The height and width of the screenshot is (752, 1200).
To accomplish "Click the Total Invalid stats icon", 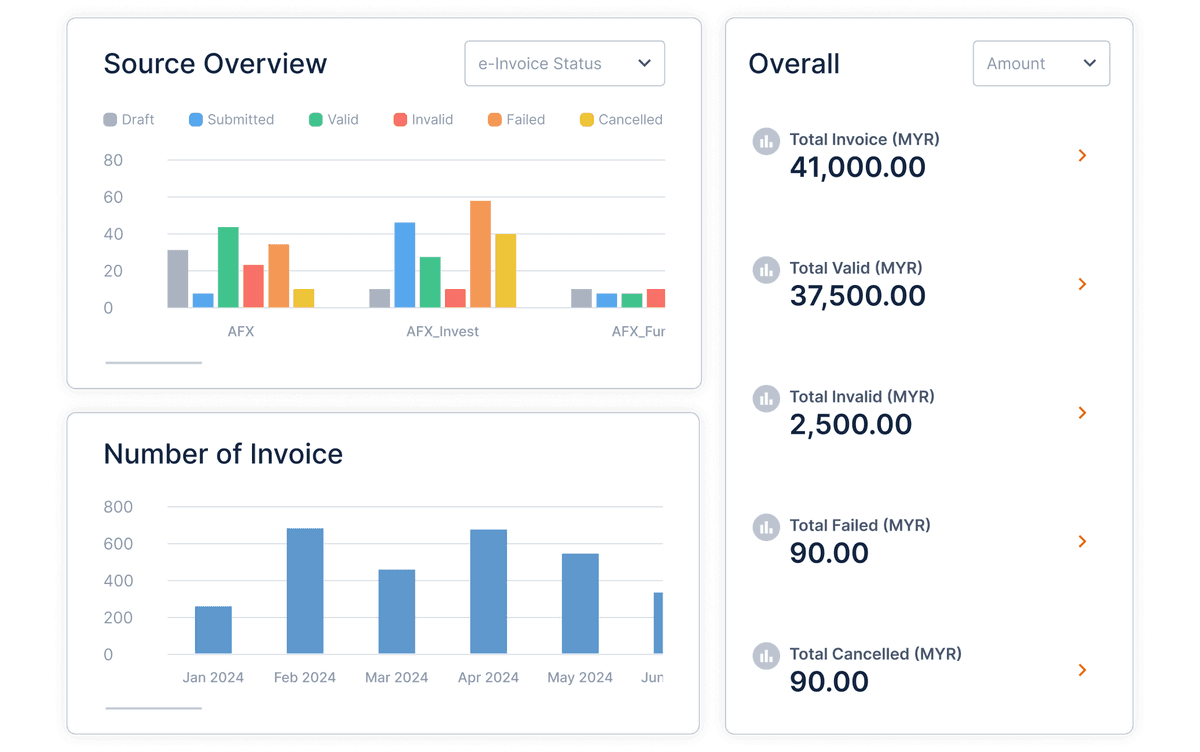I will pyautogui.click(x=766, y=398).
